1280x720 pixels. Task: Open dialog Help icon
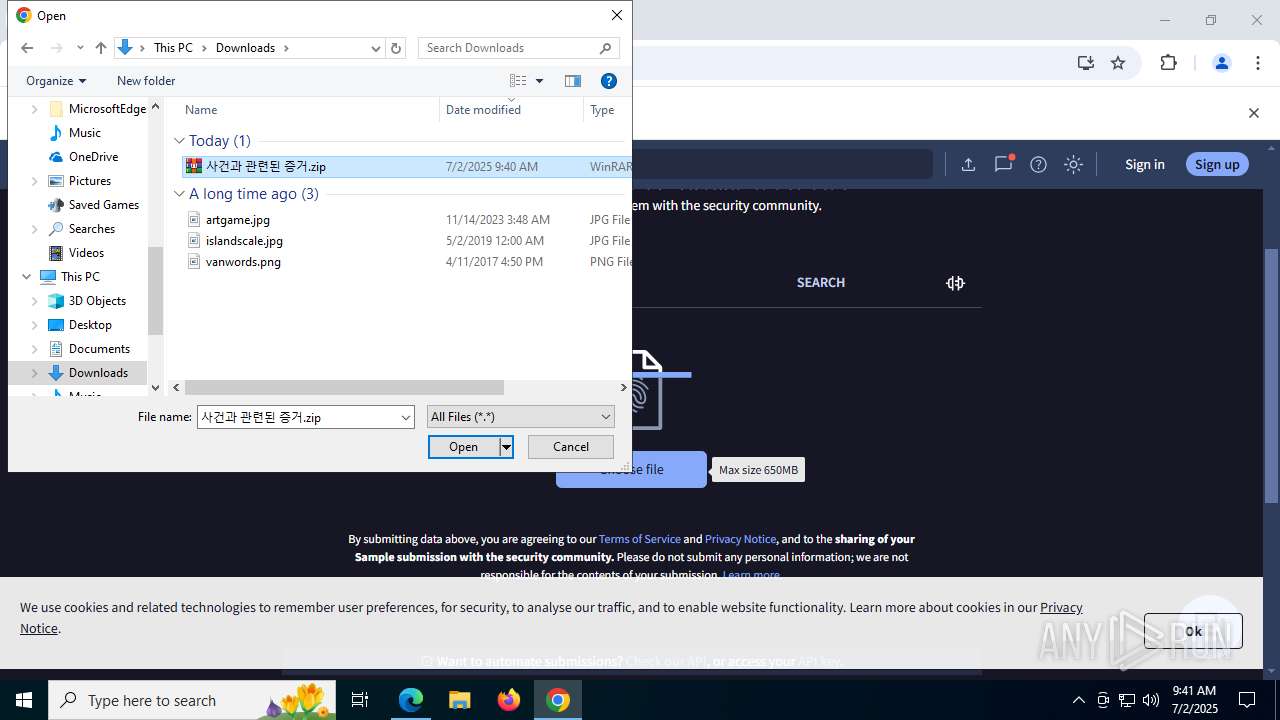pos(608,81)
